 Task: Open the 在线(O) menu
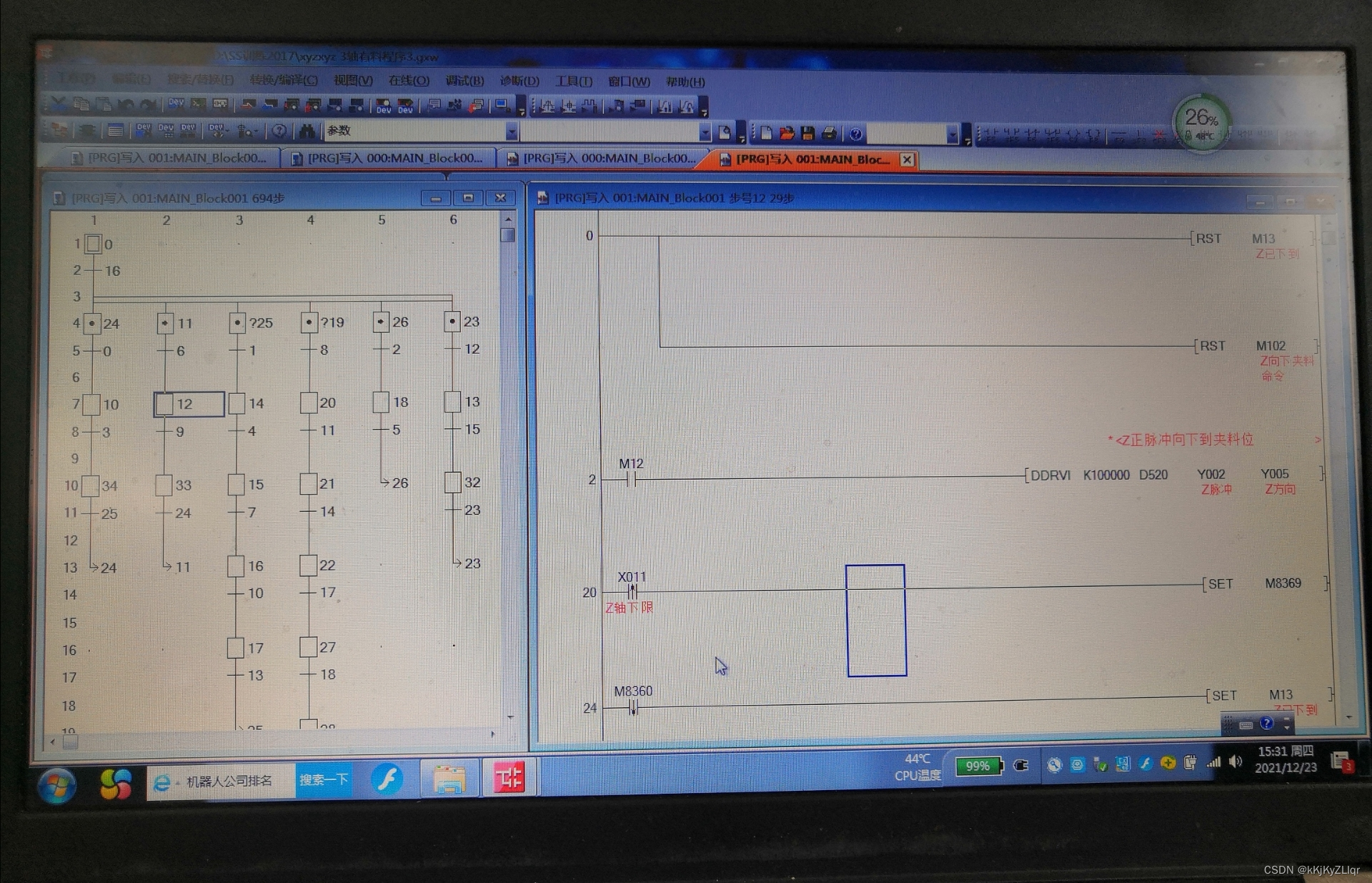(409, 81)
